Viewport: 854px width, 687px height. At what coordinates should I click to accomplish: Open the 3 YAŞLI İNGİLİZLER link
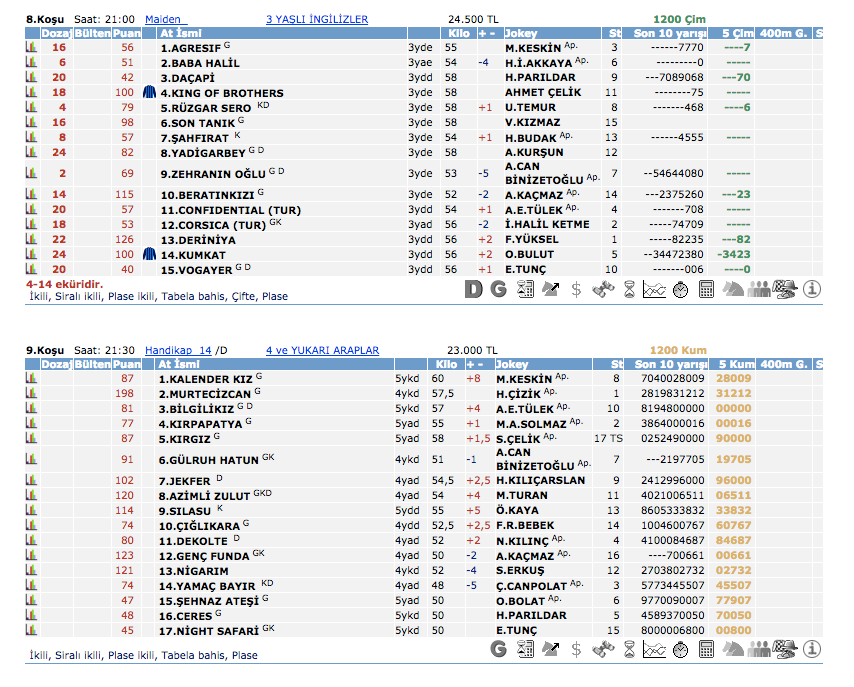tap(316, 19)
